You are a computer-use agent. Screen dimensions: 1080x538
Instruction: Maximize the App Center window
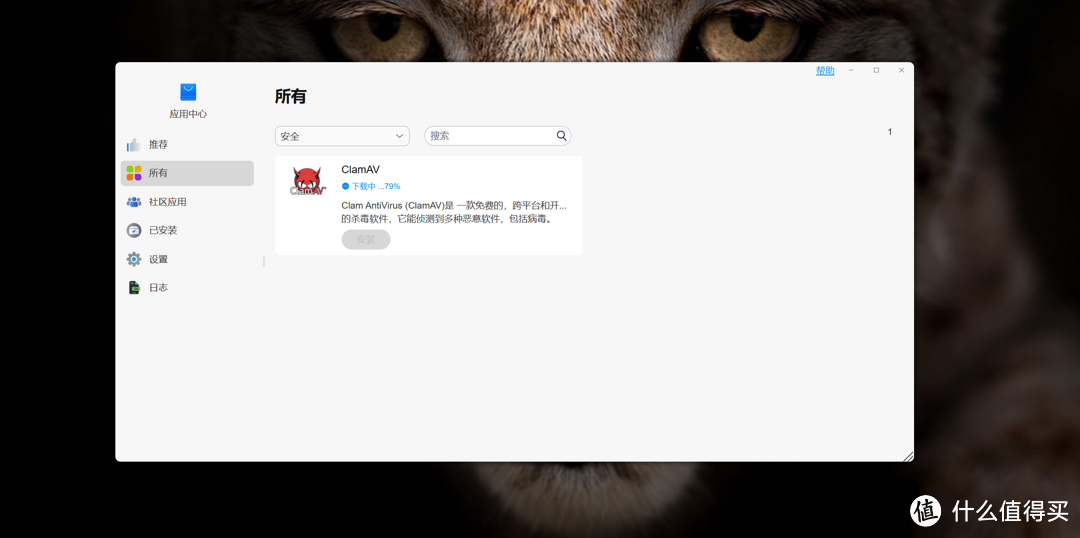tap(876, 70)
